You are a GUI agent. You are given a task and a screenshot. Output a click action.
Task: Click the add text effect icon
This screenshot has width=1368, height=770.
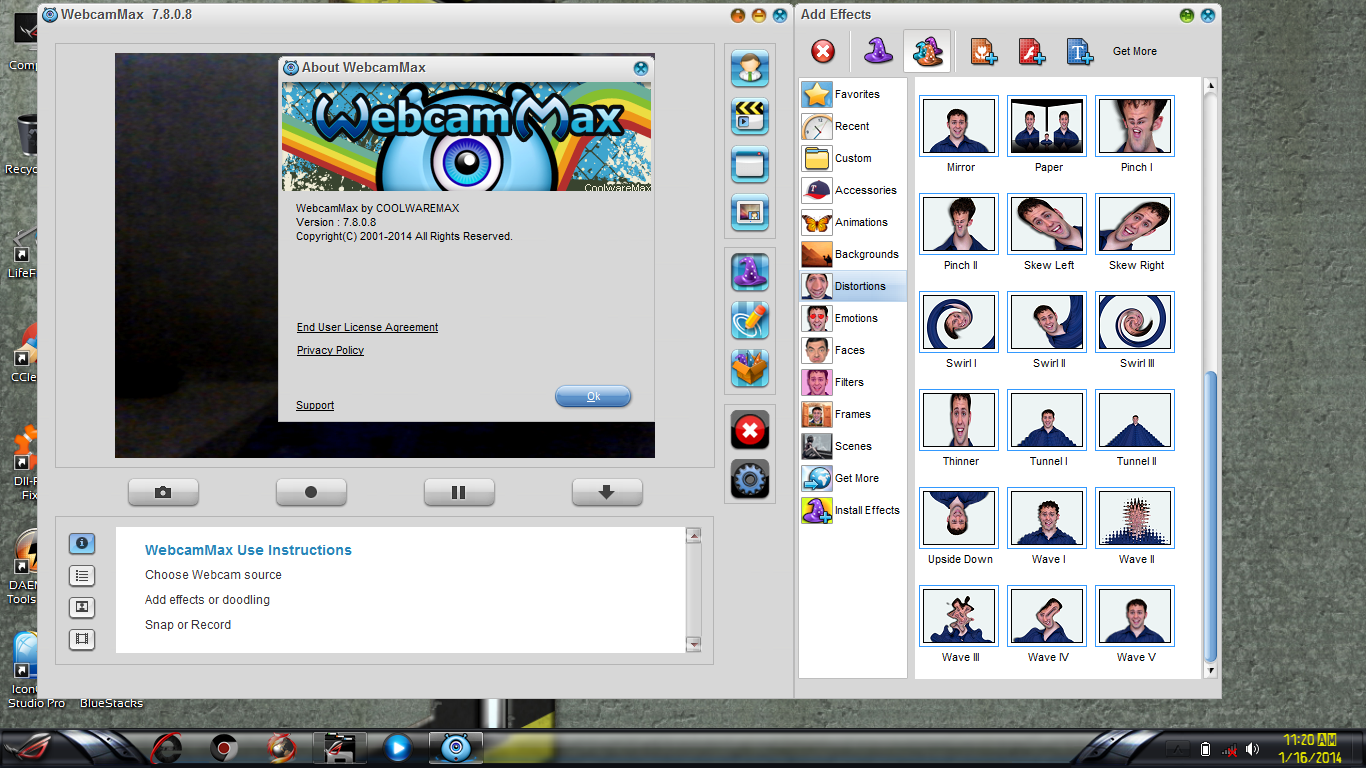coord(1079,51)
